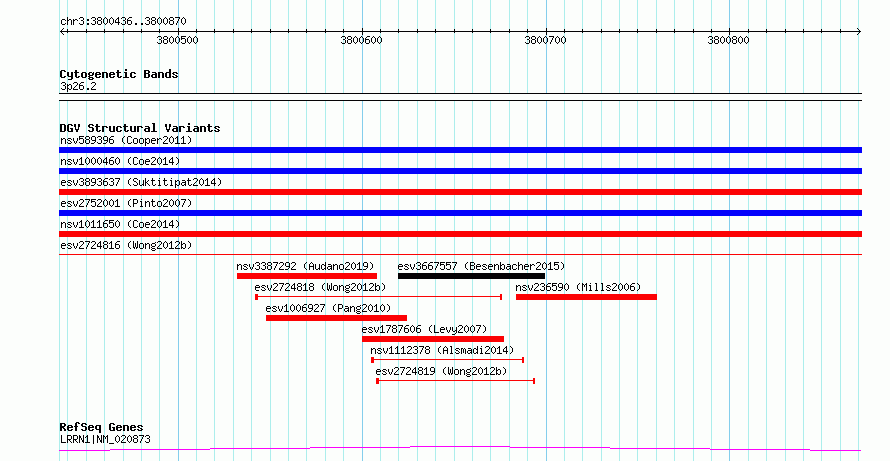Click the esv2724819 thin red interval line
Screen dimensions: 890x461
click(456, 380)
